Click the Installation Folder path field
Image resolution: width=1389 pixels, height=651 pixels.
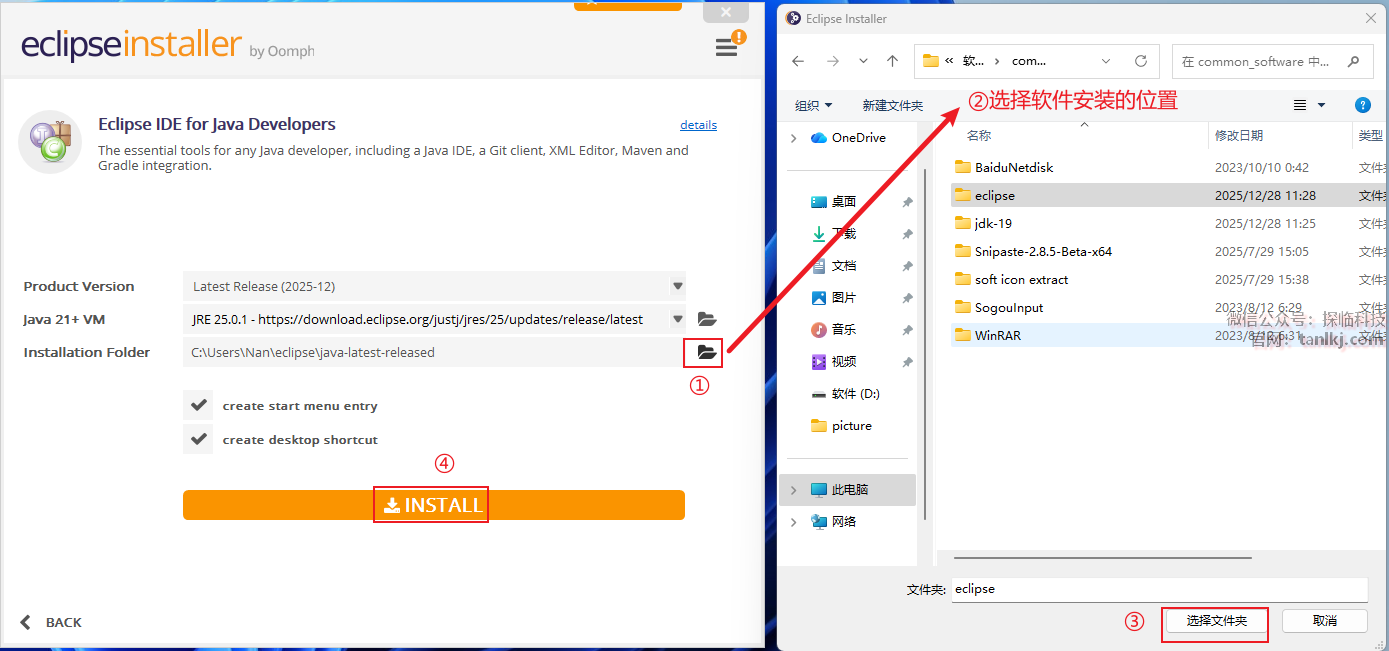click(431, 352)
